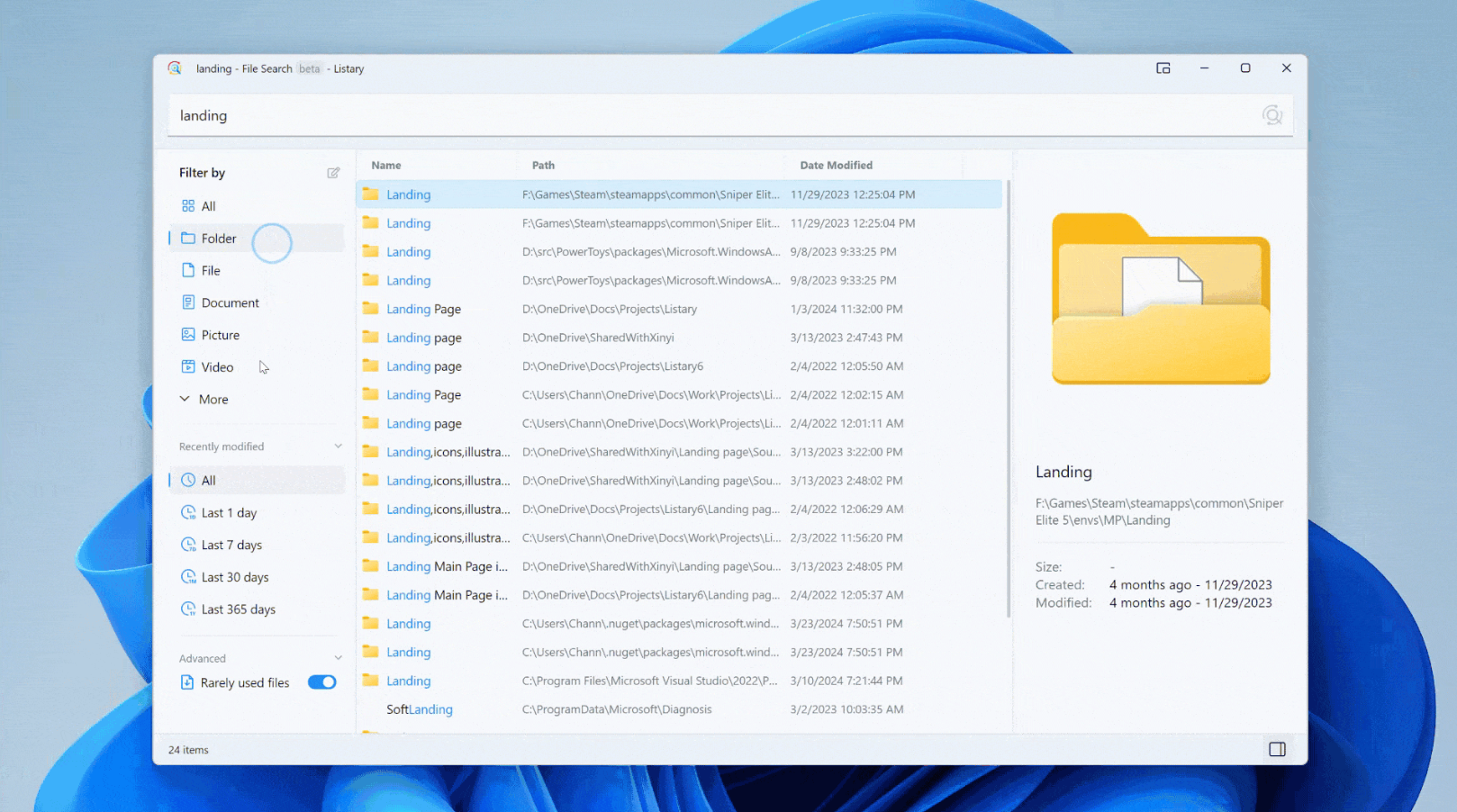This screenshot has width=1457, height=812.
Task: Select the Picture filter icon
Action: point(188,335)
